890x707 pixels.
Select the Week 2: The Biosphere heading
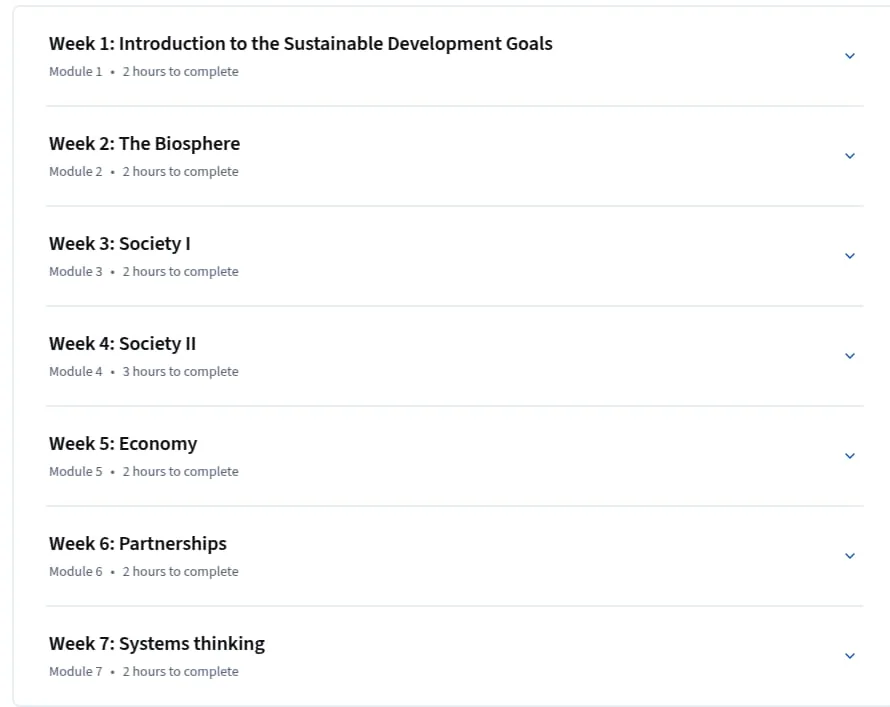click(x=144, y=144)
